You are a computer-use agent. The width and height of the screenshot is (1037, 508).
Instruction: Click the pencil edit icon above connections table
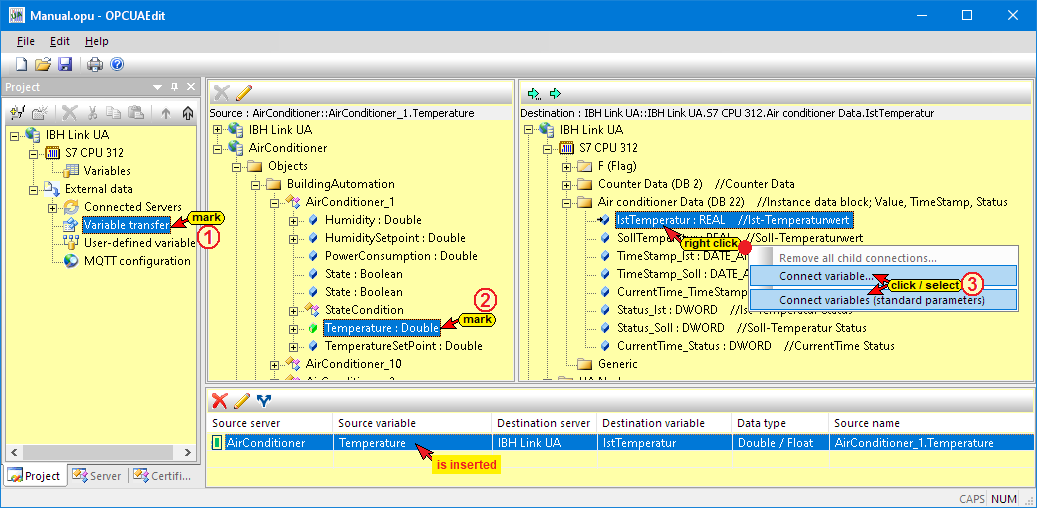point(242,400)
